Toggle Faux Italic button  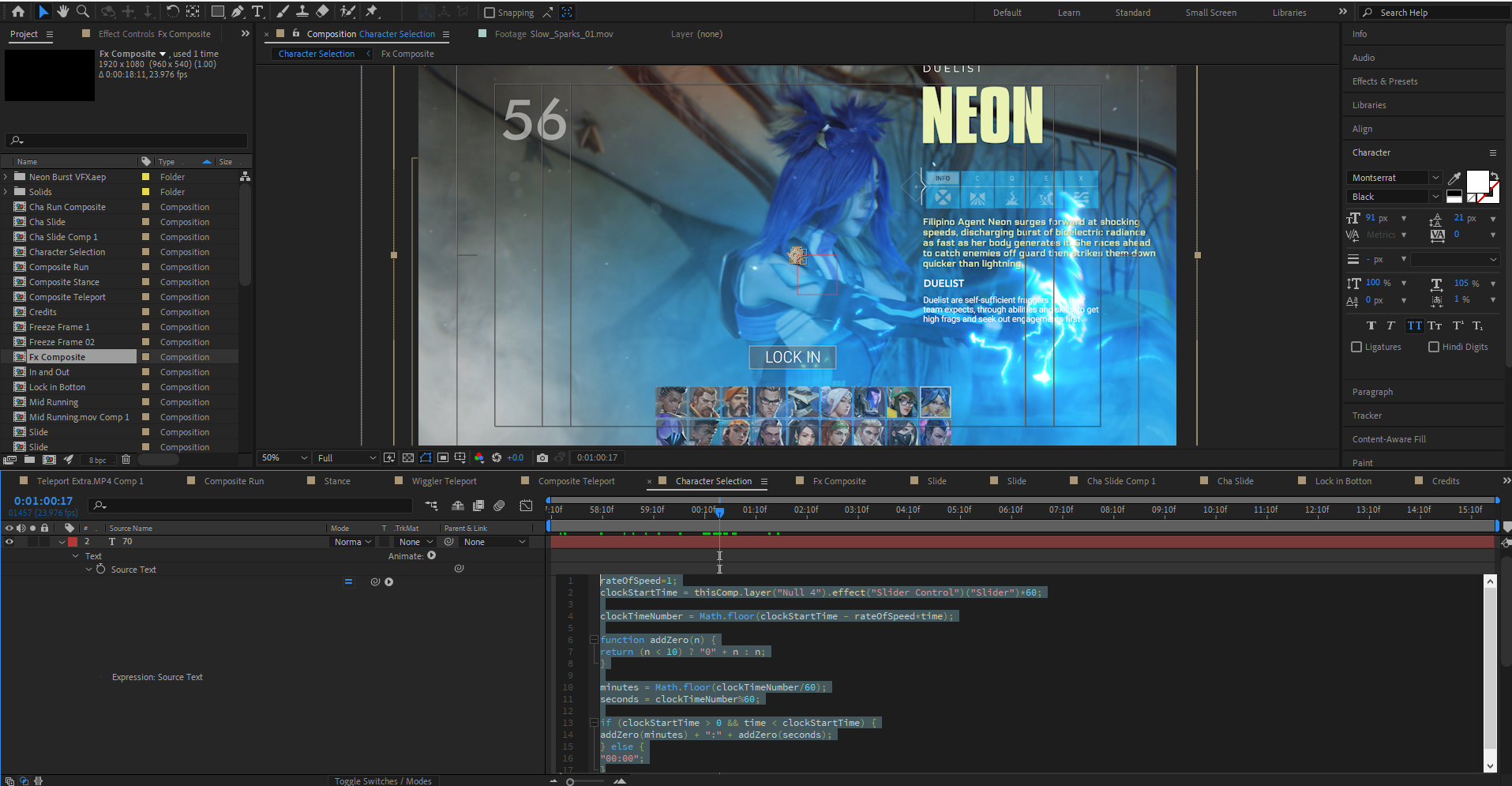tap(1390, 325)
